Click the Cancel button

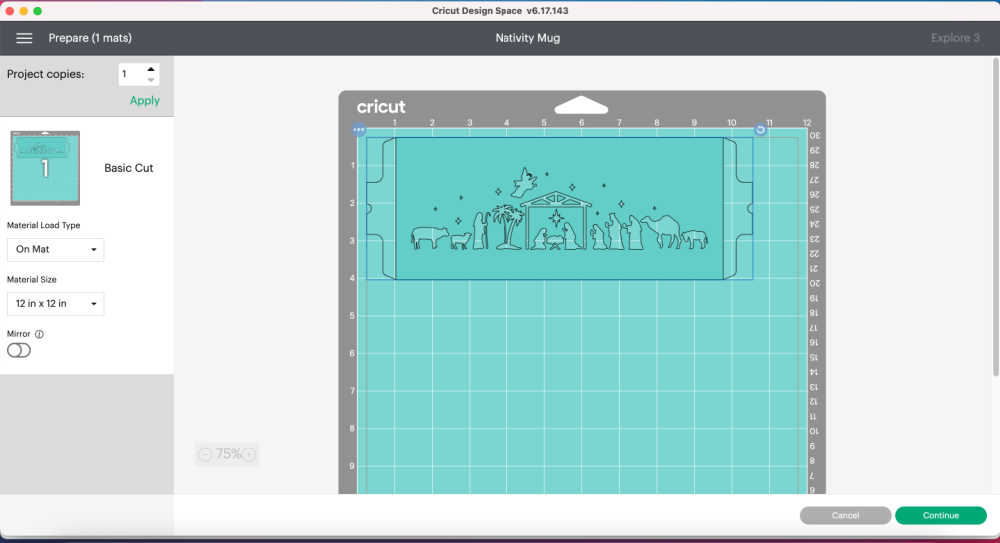tap(845, 515)
